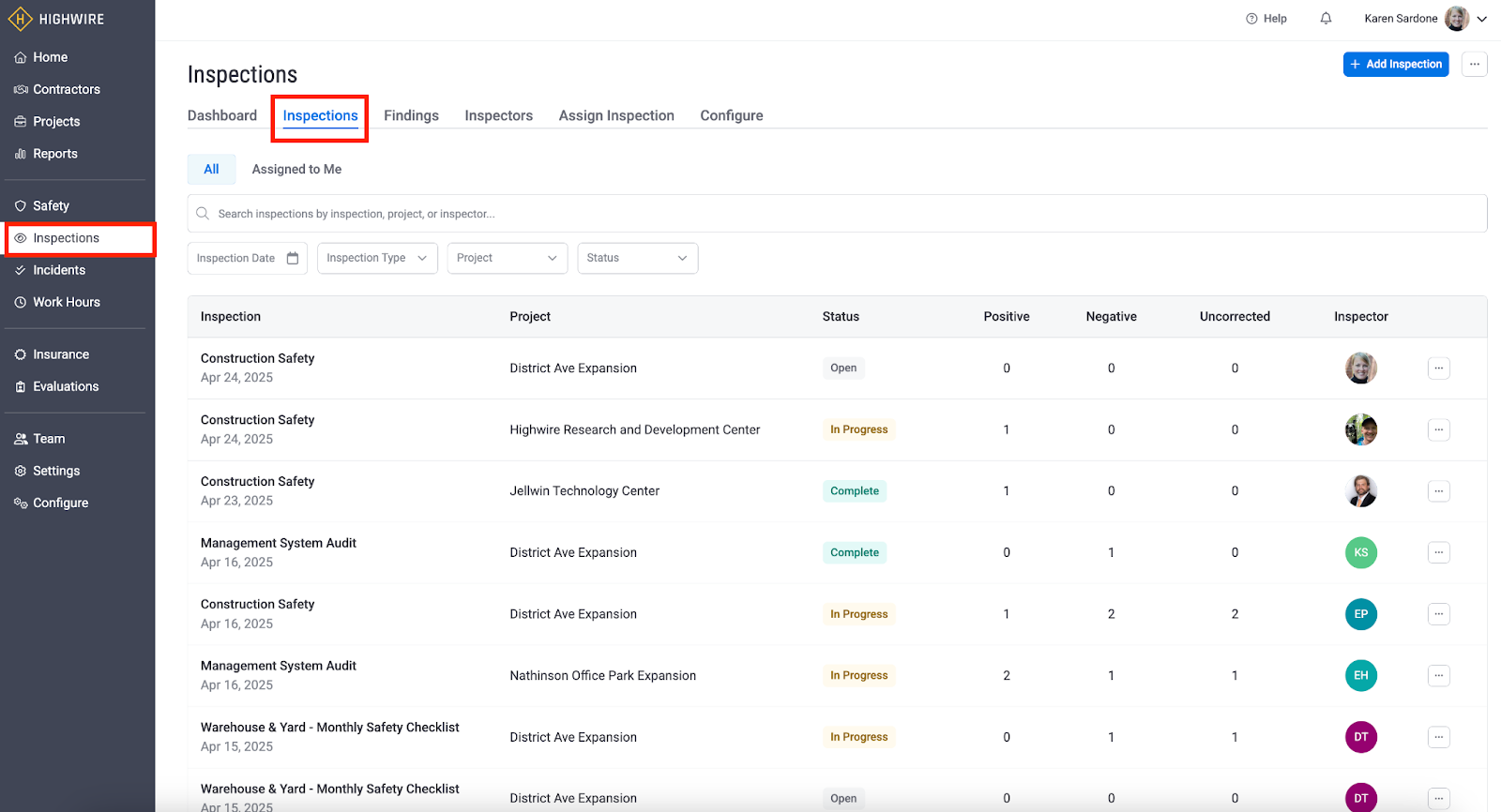Expand the Status filter dropdown
1501x812 pixels.
click(x=638, y=258)
